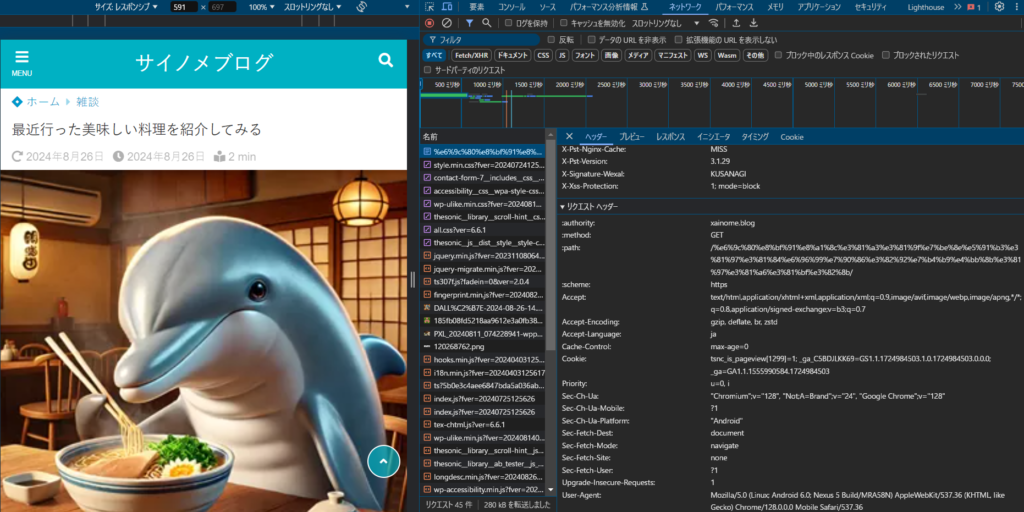Screen dimensions: 1024x512
Task: Rotate the device viewport orientation
Action: pyautogui.click(x=361, y=7)
